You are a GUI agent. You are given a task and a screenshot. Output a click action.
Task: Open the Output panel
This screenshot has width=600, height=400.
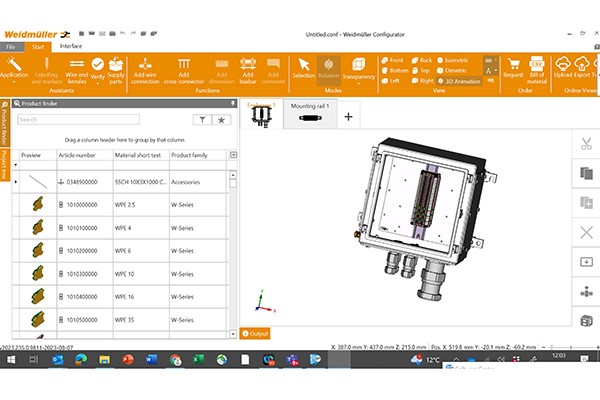pos(255,334)
